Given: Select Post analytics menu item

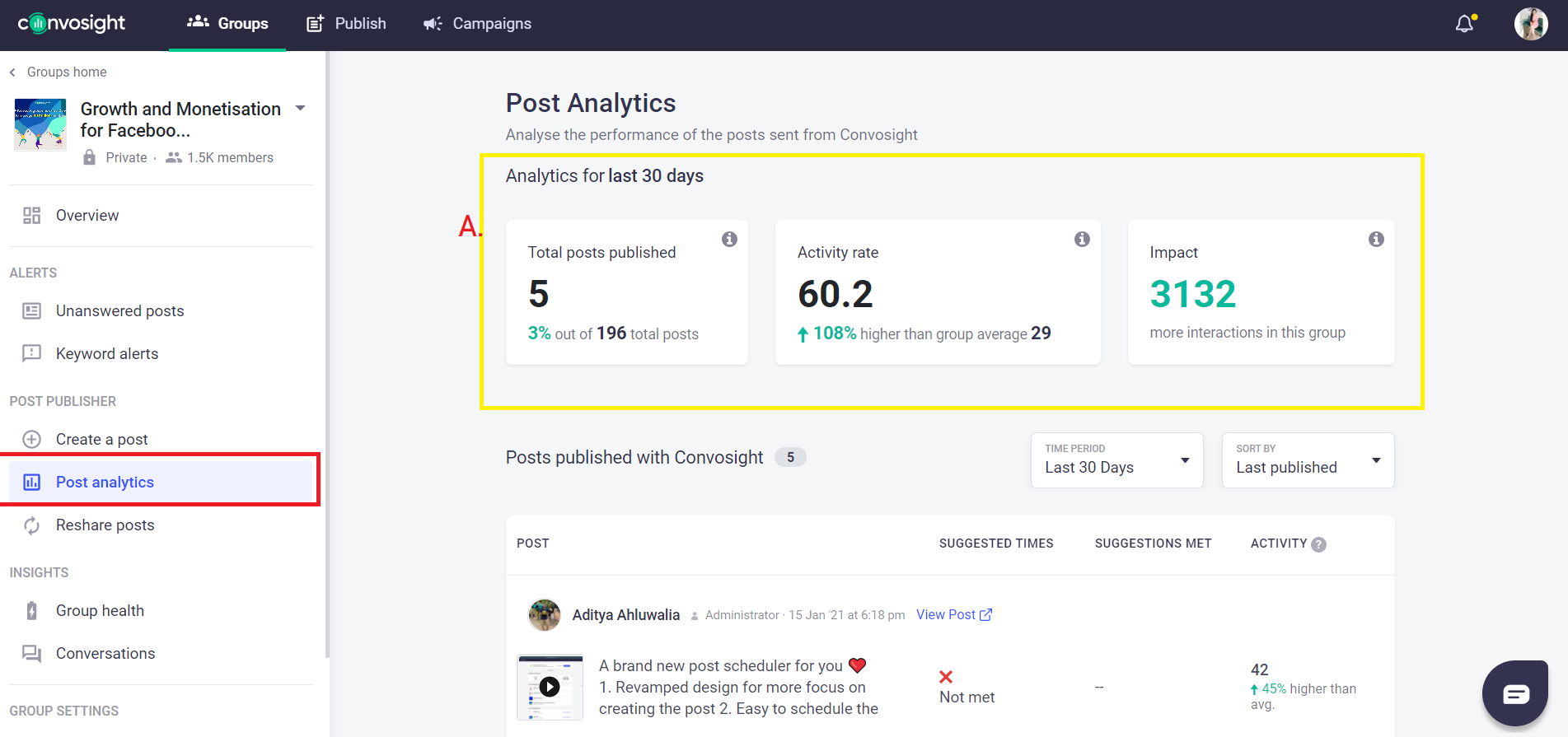Looking at the screenshot, I should pos(161,483).
